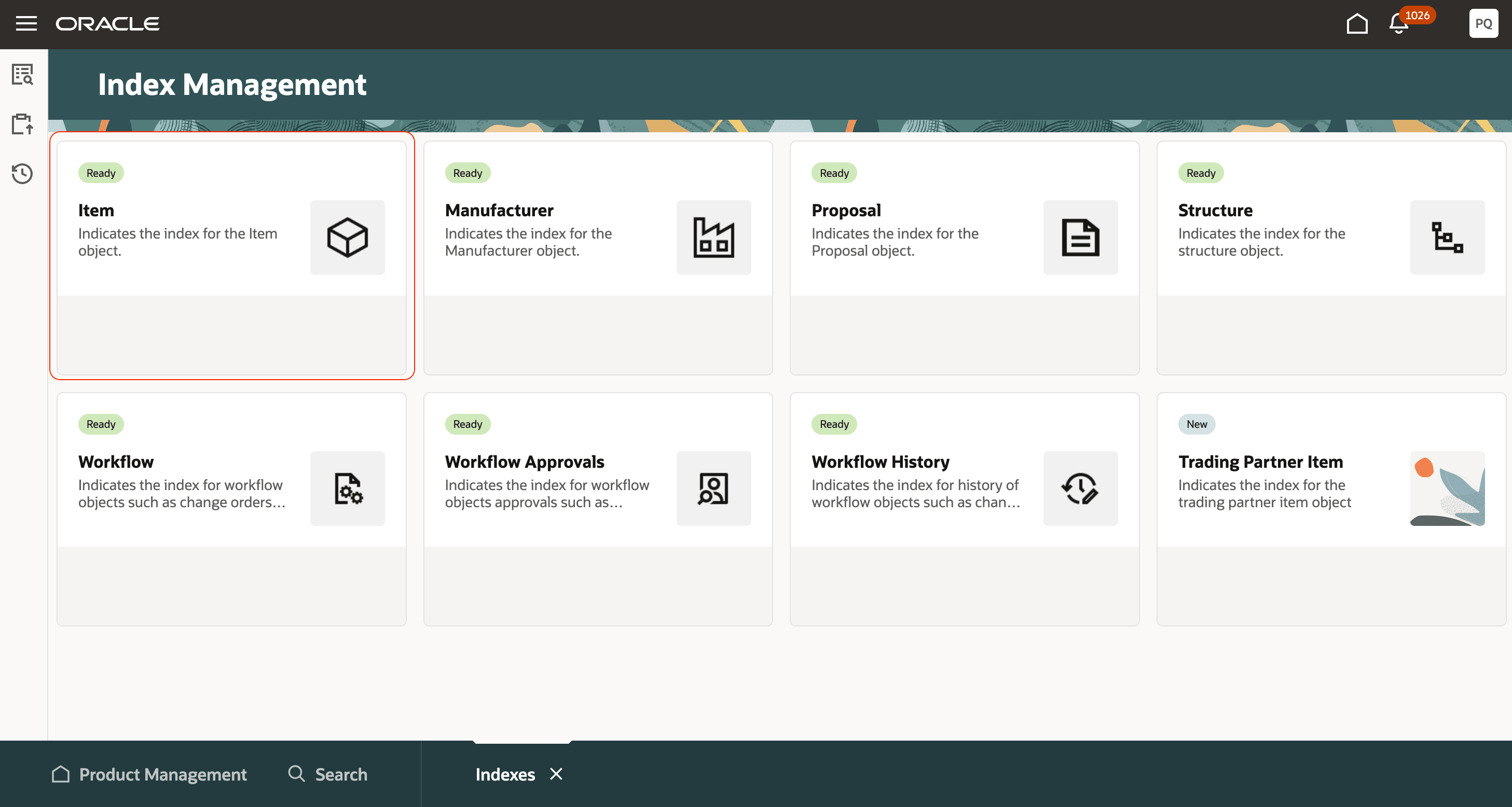The height and width of the screenshot is (807, 1512).
Task: Open the PQ user profile menu
Action: click(1482, 24)
